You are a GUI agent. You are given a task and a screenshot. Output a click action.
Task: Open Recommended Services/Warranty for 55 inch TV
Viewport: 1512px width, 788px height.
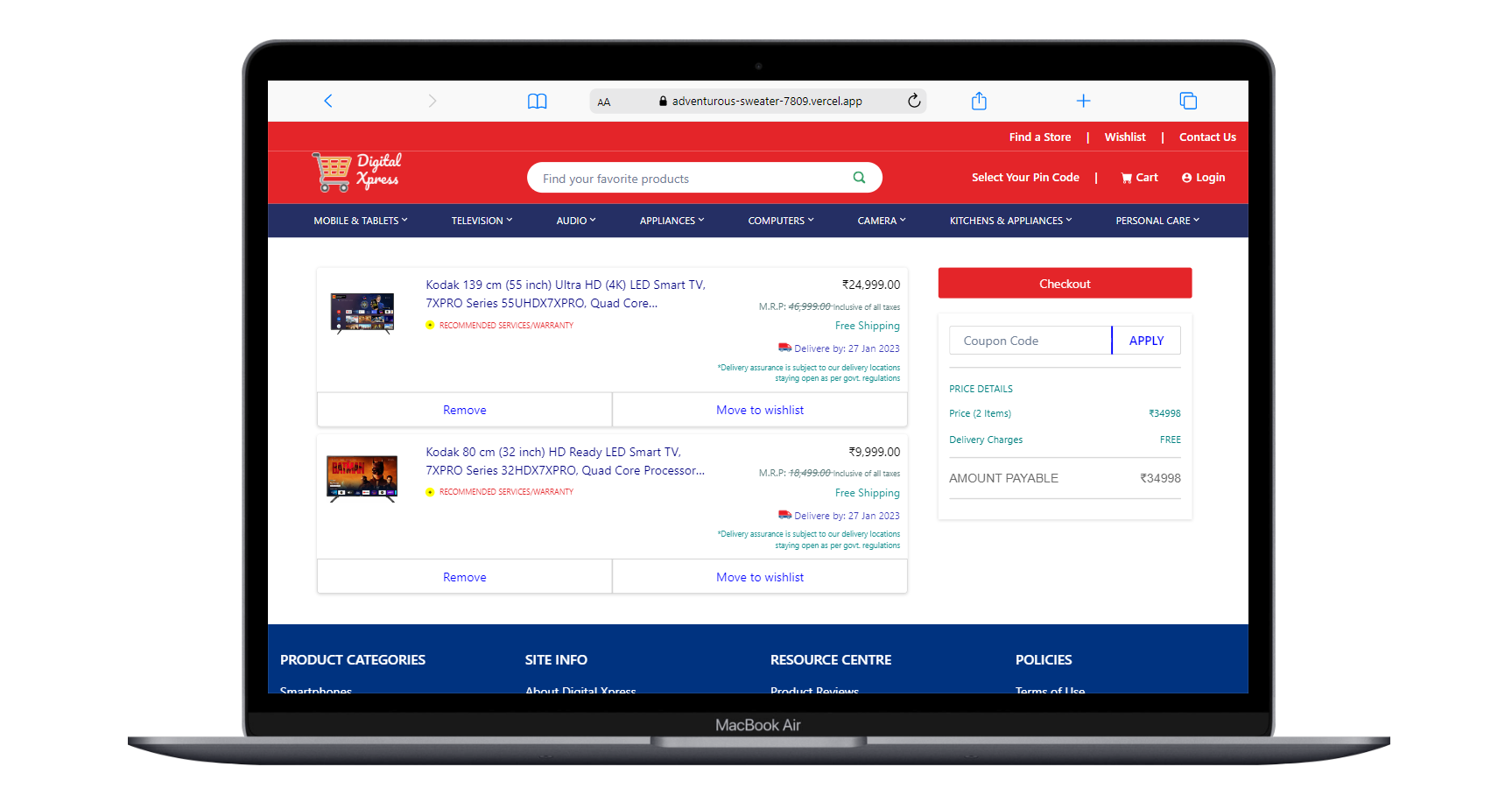(506, 326)
